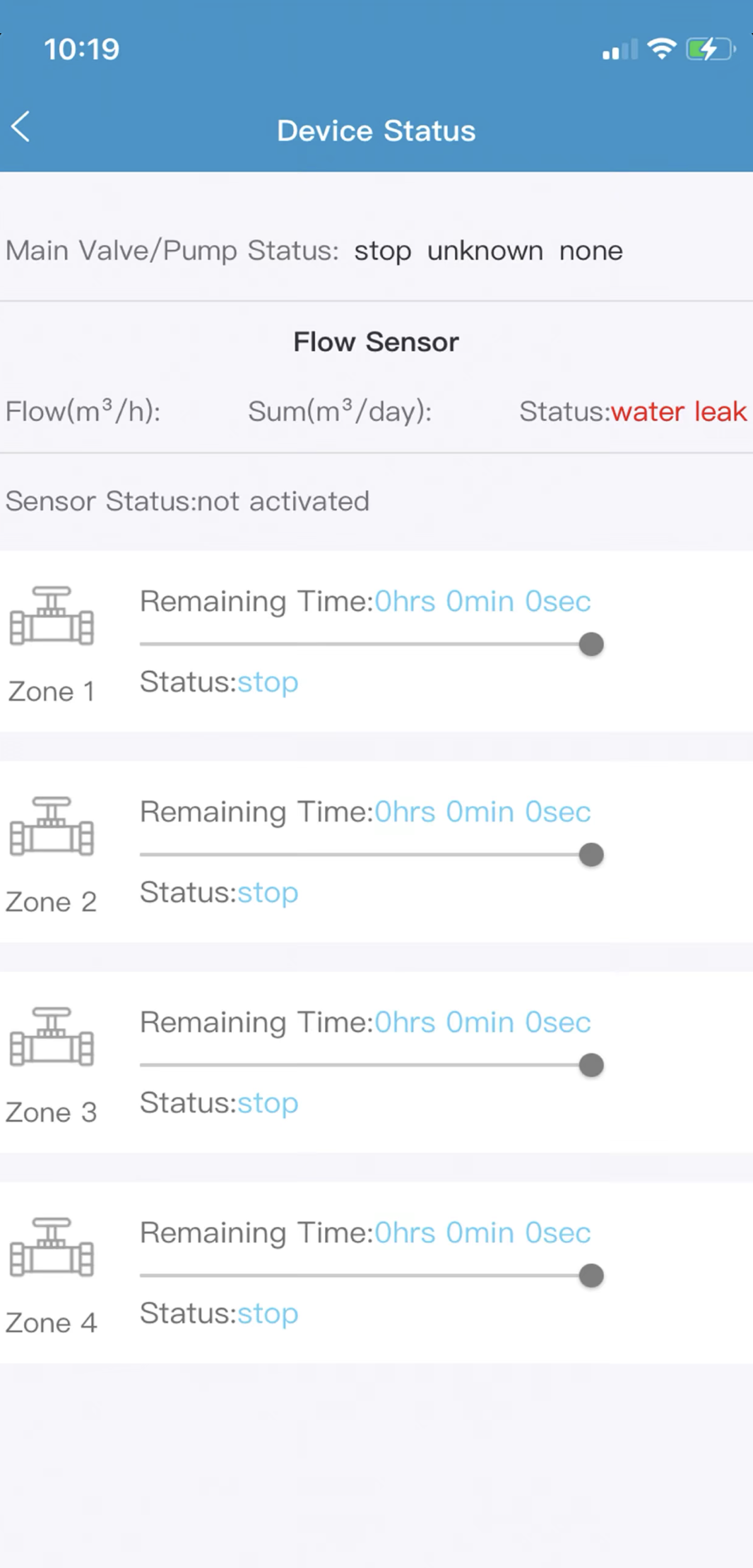
Task: Click the Zone 4 time slider handle
Action: (x=591, y=1276)
